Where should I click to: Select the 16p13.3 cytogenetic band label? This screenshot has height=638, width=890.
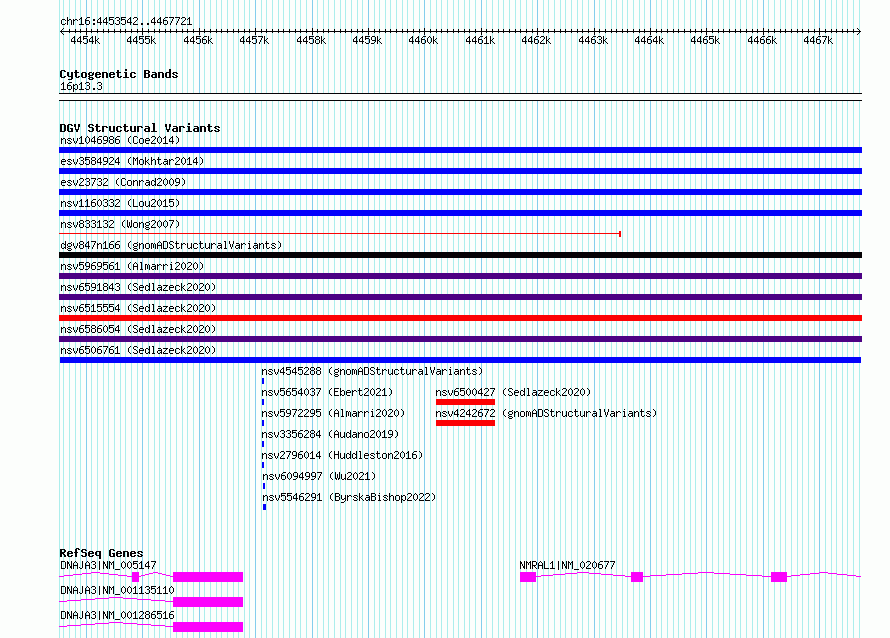pyautogui.click(x=81, y=87)
